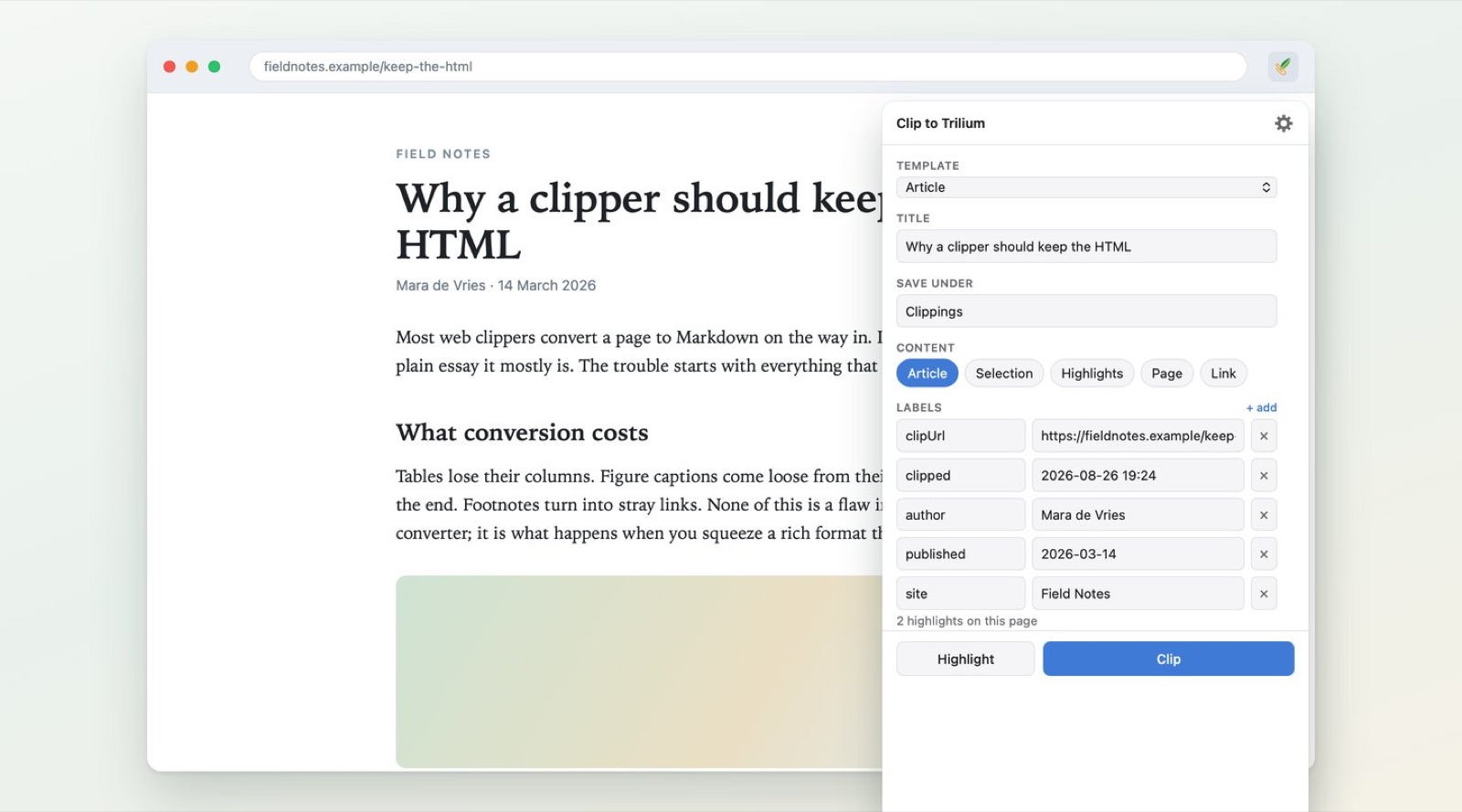
Task: Click the article's gradient hero image
Action: click(x=639, y=671)
